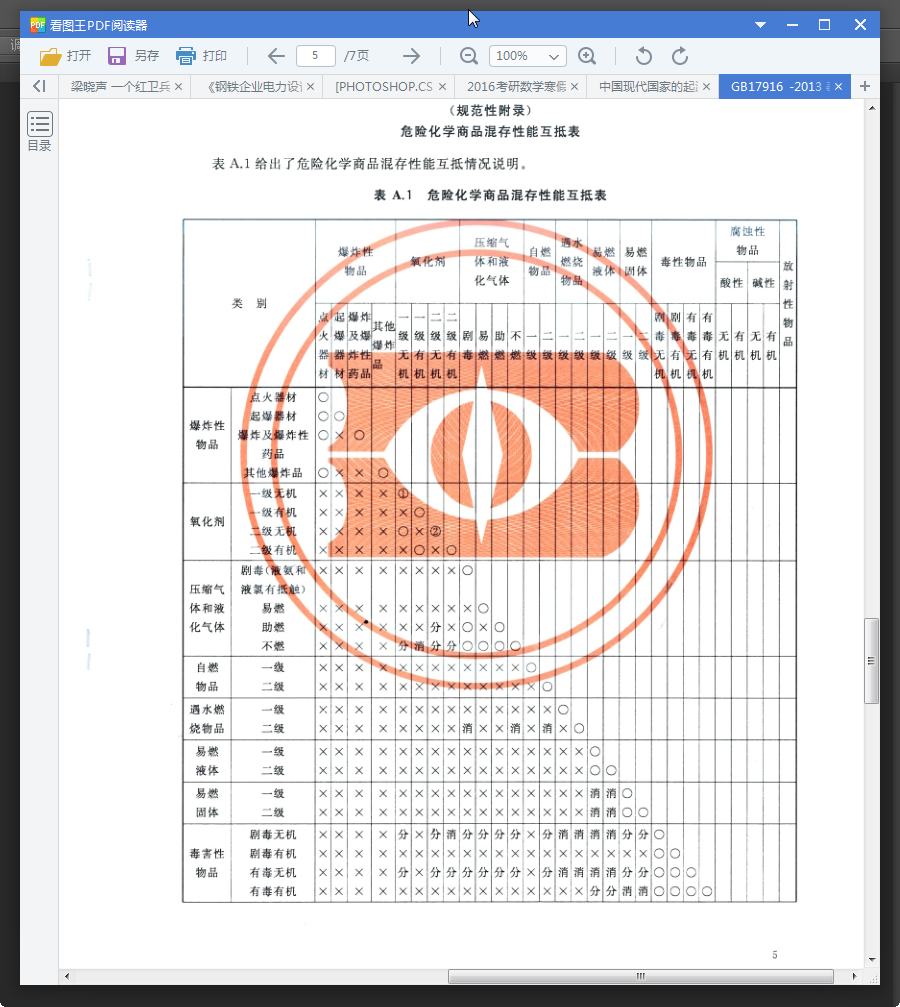Click the 毒性物品 column header
Image resolution: width=900 pixels, height=1007 pixels.
[684, 261]
